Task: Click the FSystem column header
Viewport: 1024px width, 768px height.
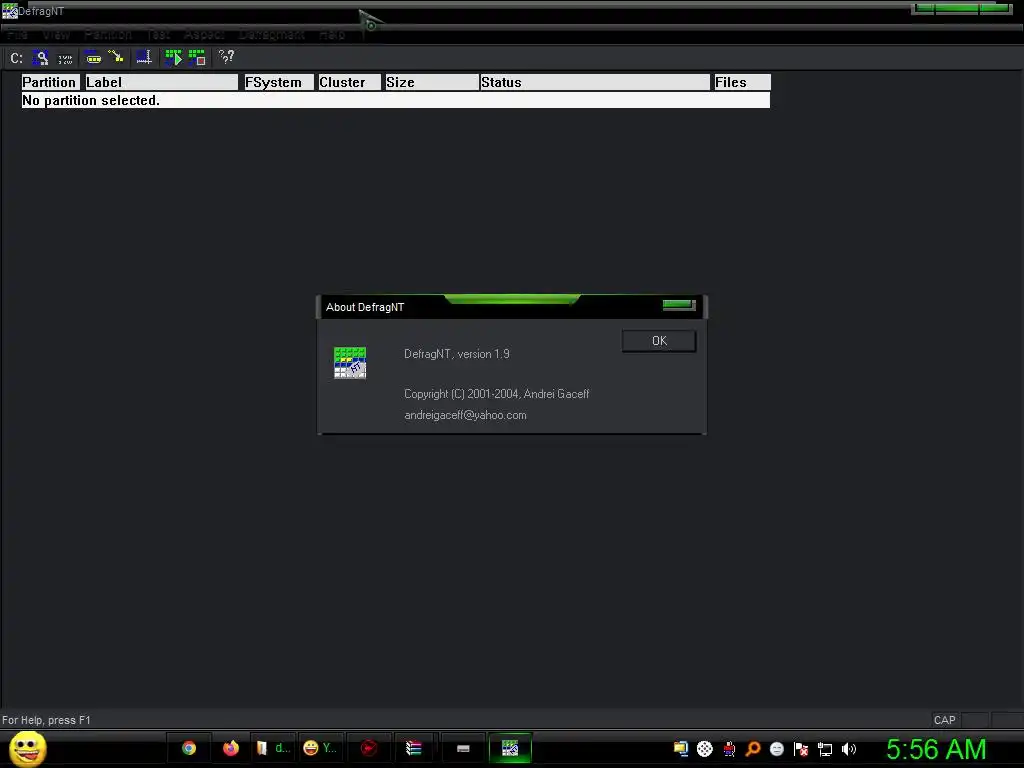Action: coord(279,82)
